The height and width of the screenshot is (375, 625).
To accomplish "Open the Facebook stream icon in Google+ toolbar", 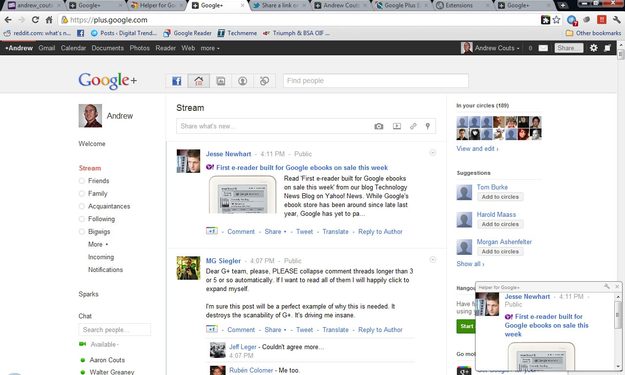I will (x=177, y=81).
